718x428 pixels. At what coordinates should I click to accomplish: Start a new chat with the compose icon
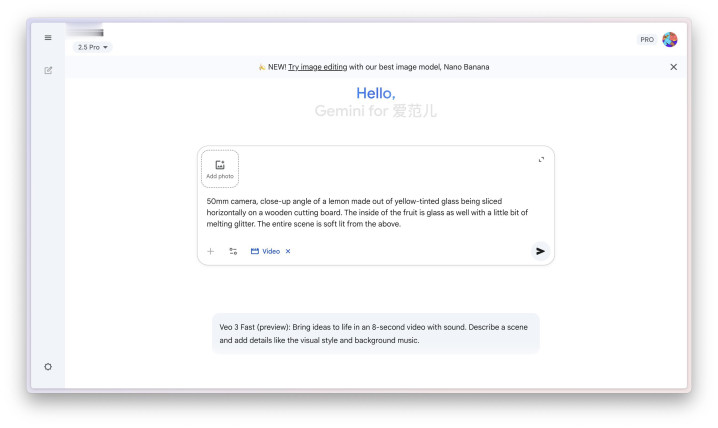point(48,70)
